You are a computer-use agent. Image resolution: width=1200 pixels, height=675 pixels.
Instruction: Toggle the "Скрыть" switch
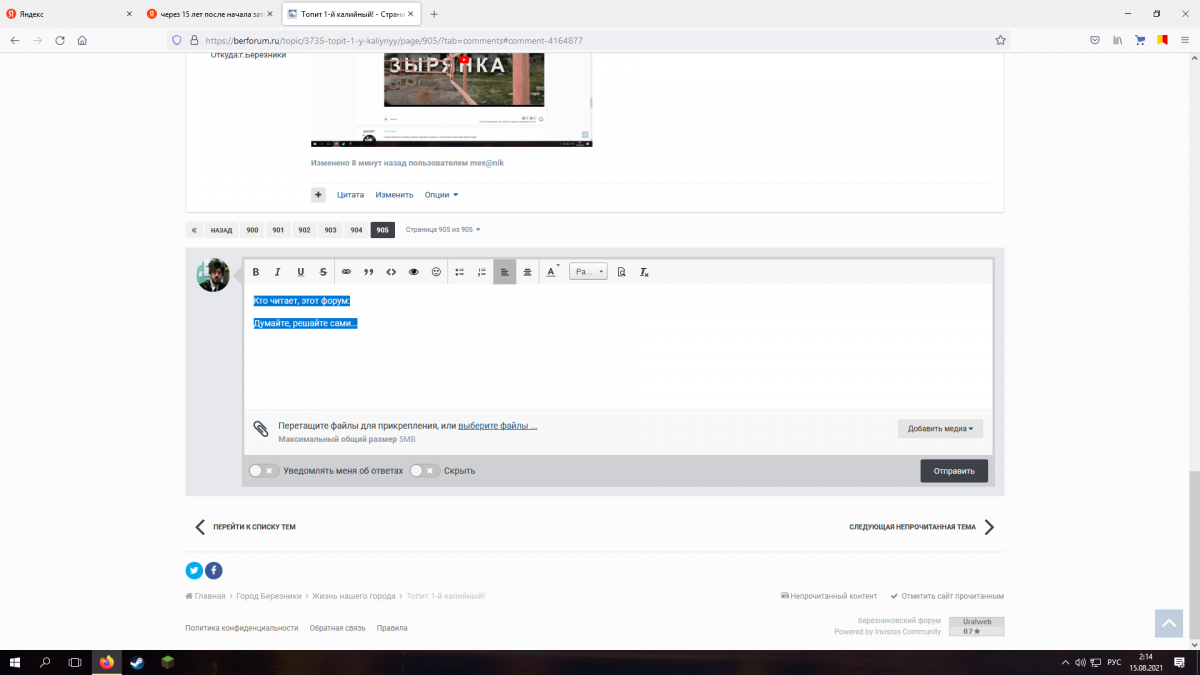tap(424, 470)
